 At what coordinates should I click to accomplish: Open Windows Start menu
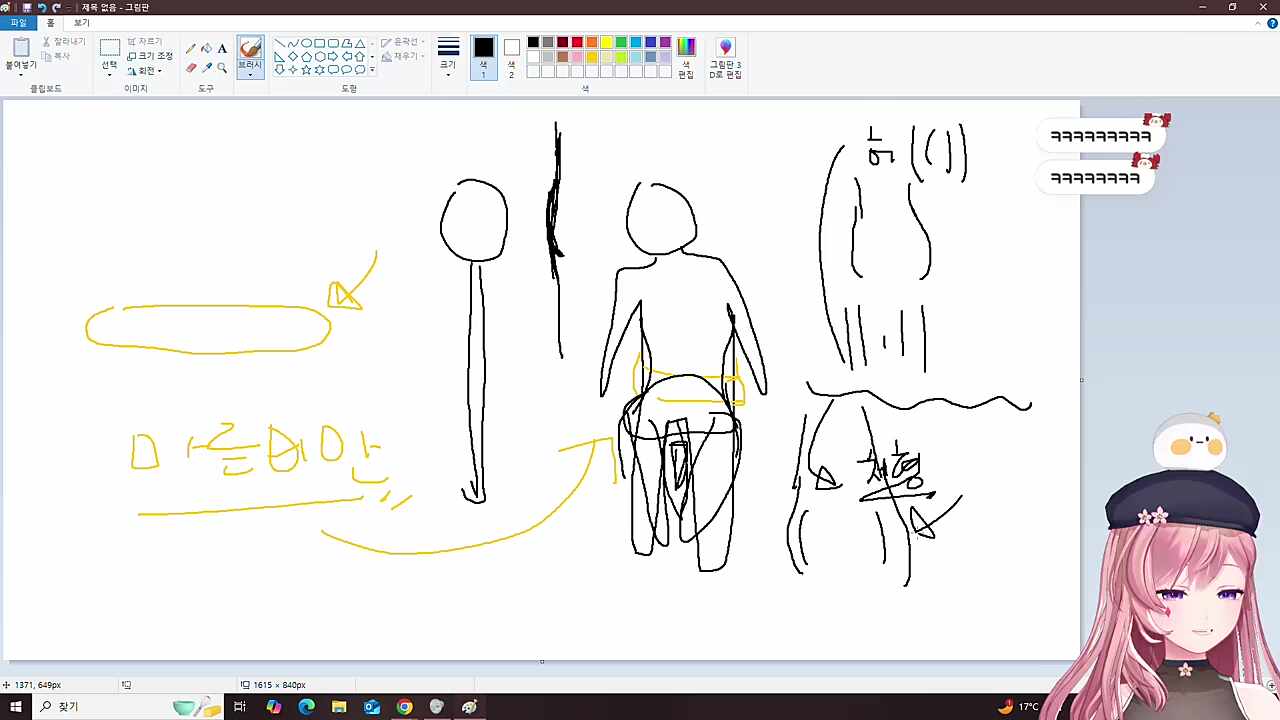15,707
